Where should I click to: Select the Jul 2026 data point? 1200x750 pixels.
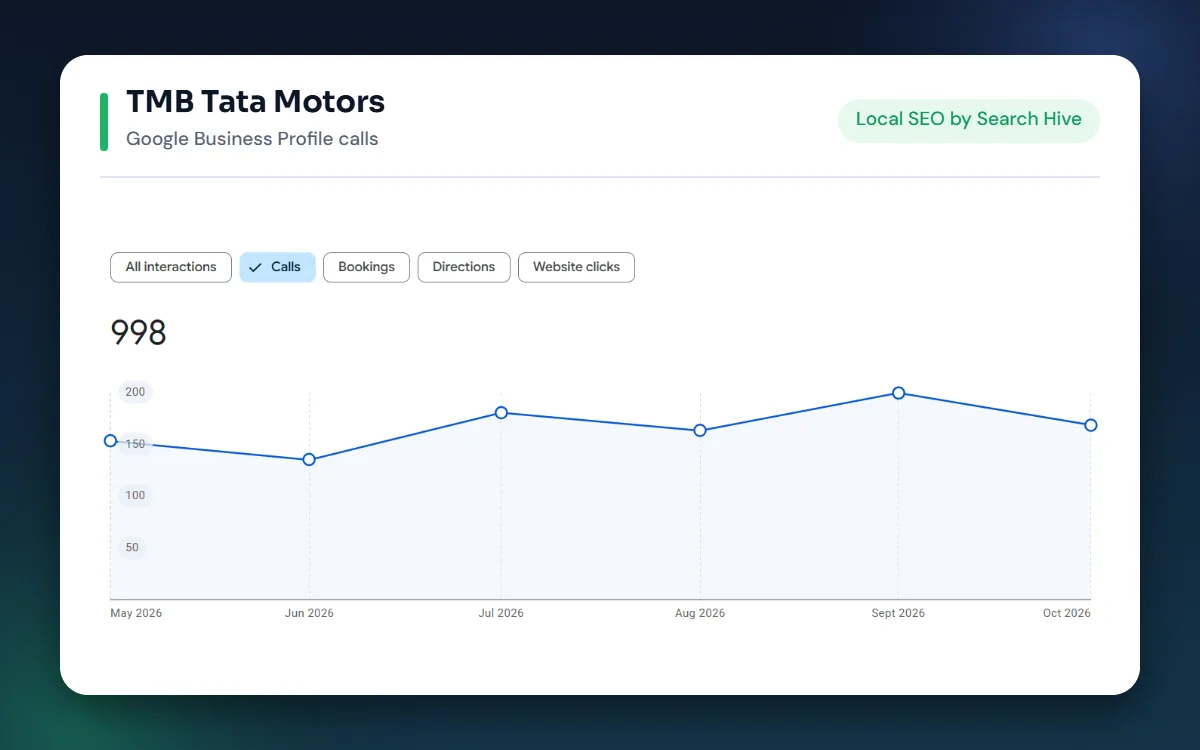coord(501,413)
